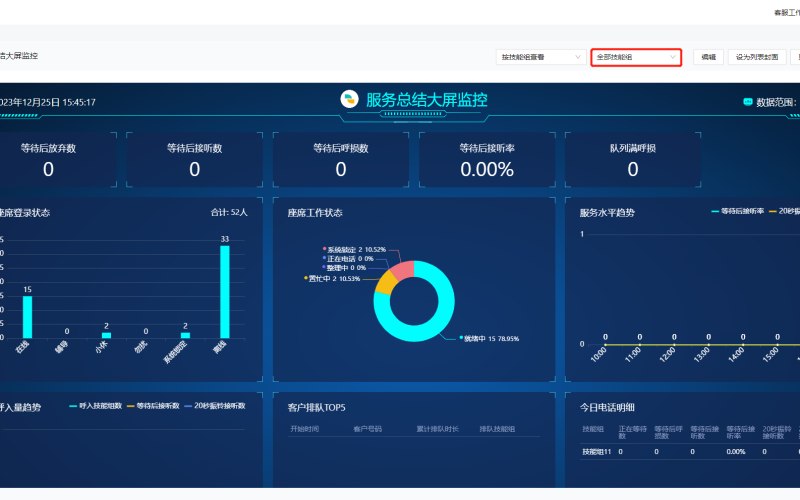This screenshot has height=500, width=800.
Task: Click the 正在等待数 column header
Action: click(x=632, y=432)
